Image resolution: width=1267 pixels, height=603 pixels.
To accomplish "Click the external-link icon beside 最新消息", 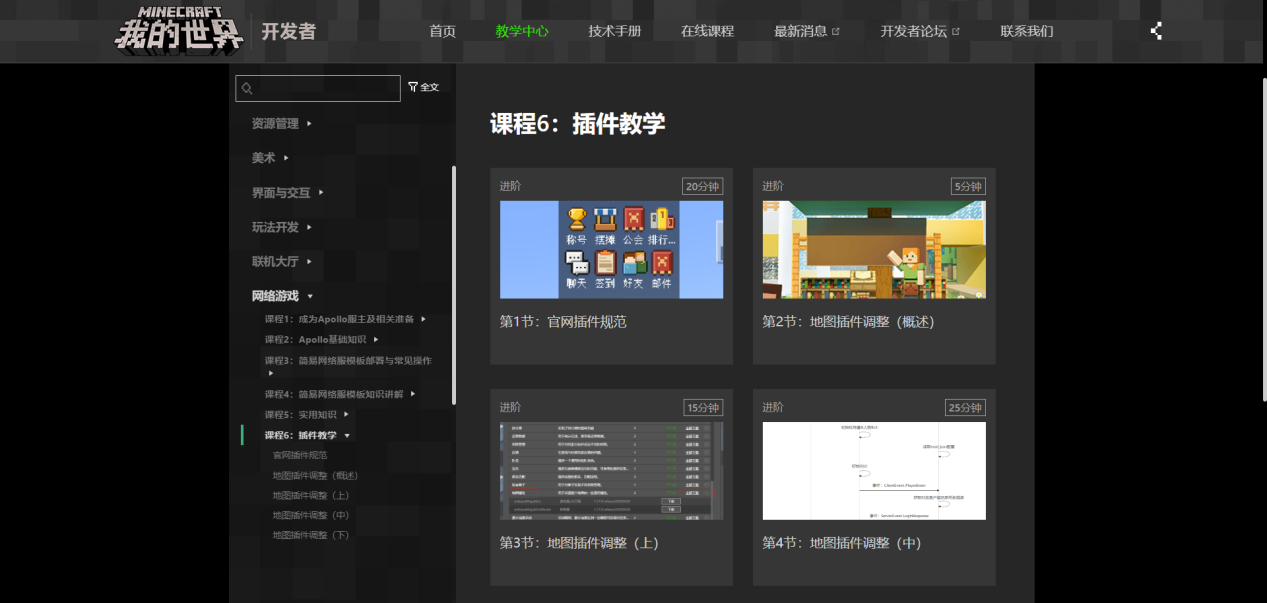I will [x=836, y=29].
